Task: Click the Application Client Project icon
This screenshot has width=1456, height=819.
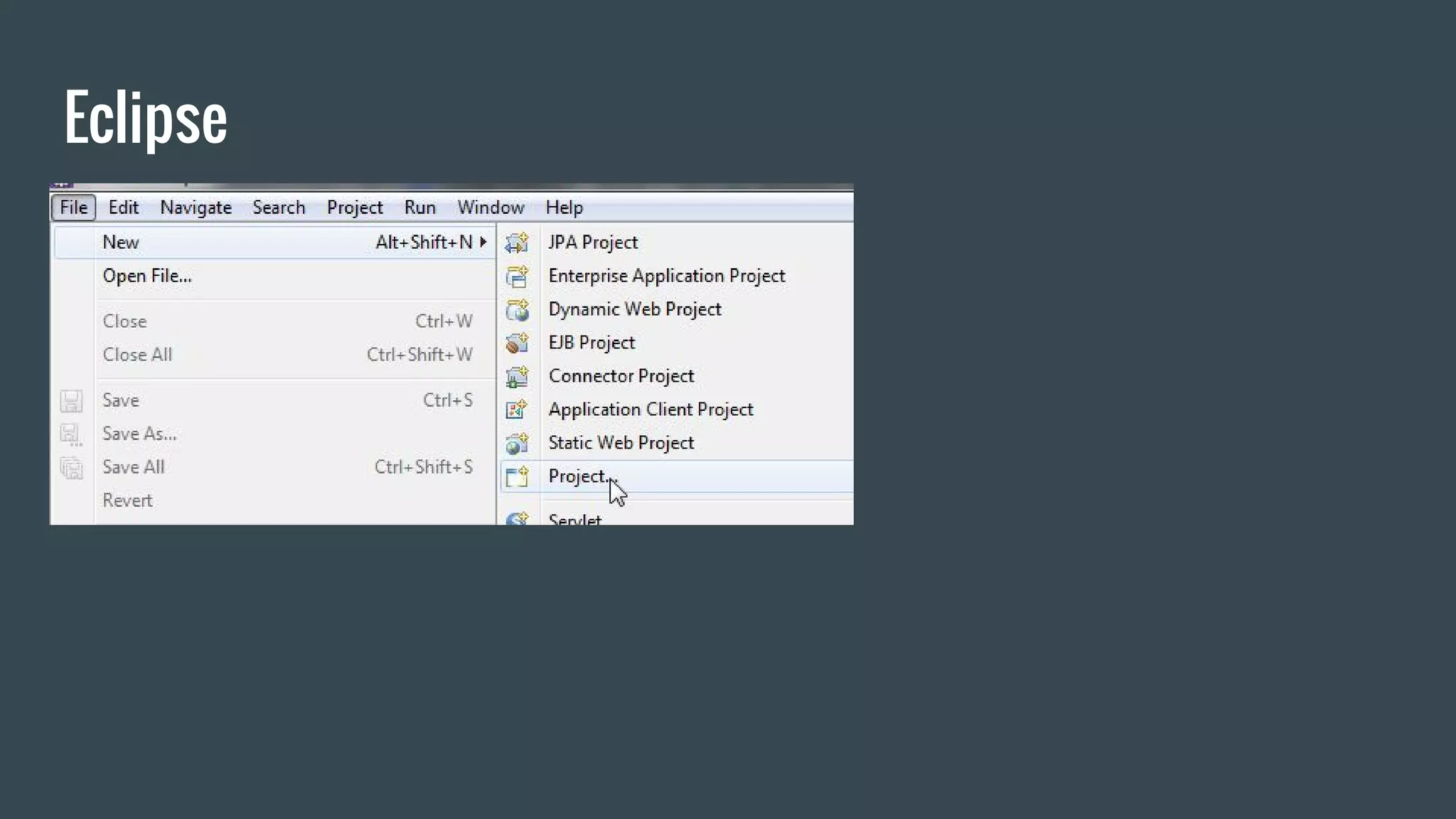Action: (x=517, y=409)
